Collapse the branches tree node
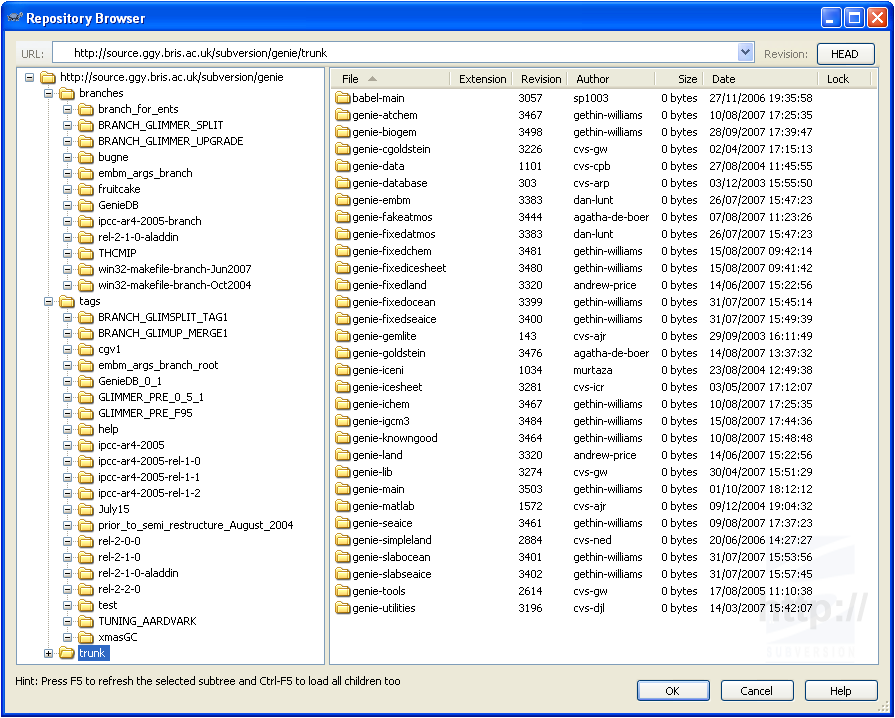 pos(49,93)
